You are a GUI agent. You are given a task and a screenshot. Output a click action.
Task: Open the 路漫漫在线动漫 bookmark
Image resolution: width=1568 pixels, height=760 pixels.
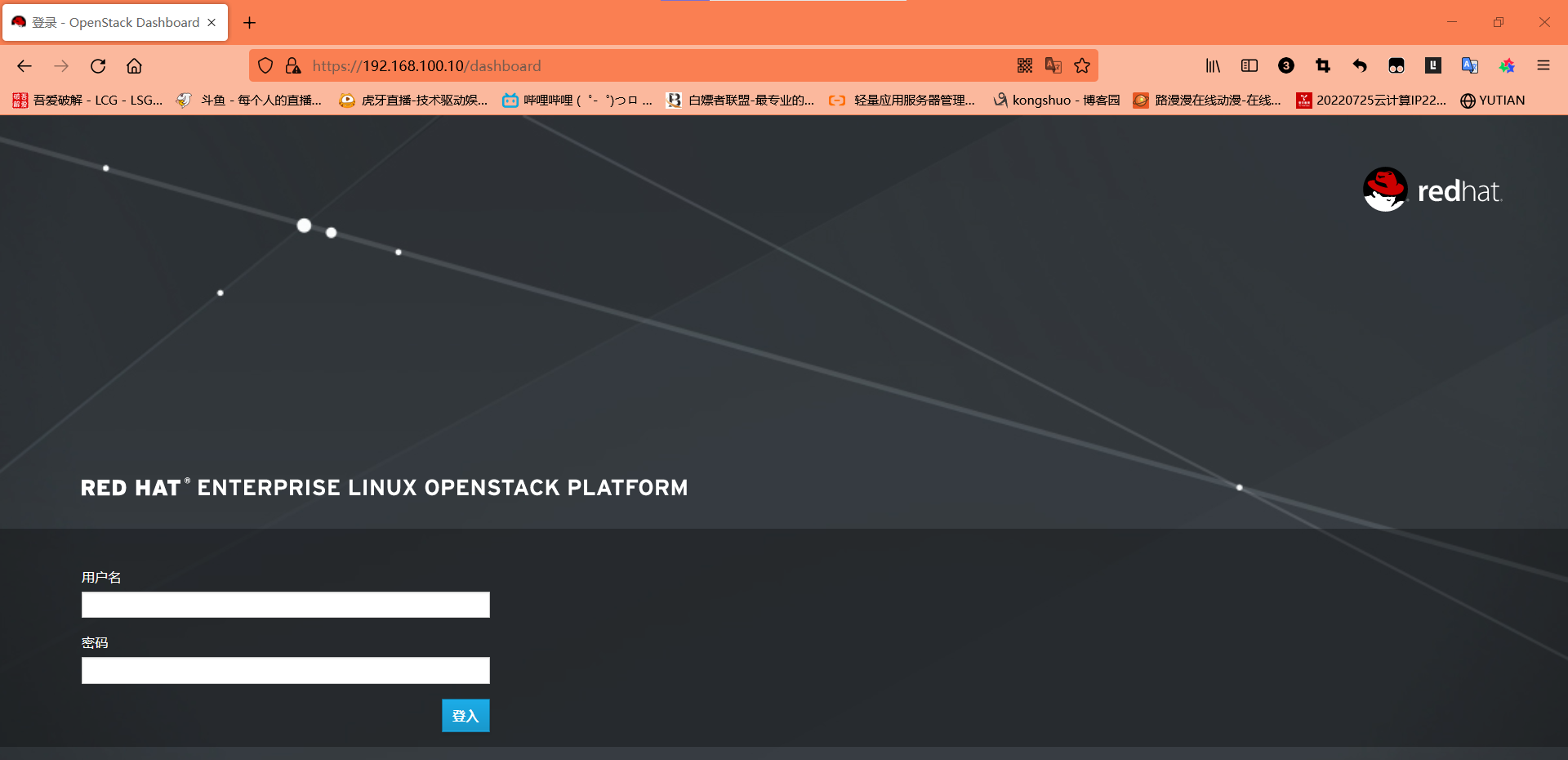pyautogui.click(x=1207, y=101)
